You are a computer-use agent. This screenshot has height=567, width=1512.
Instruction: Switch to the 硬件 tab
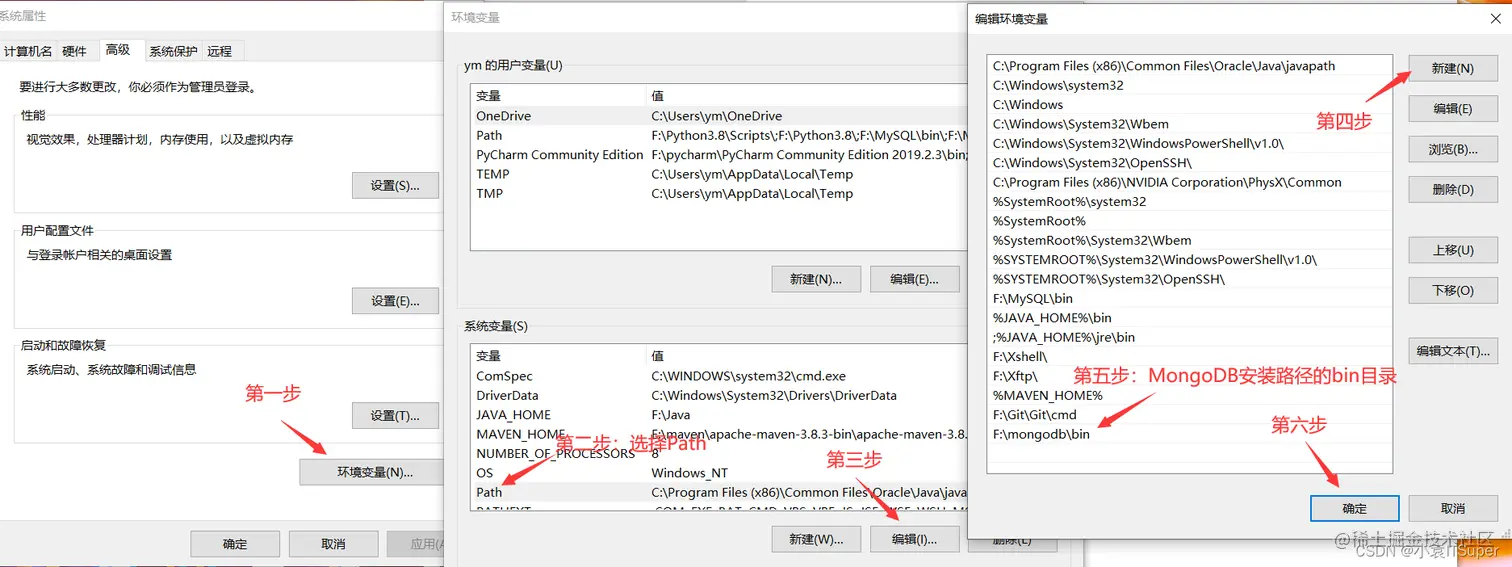click(75, 51)
